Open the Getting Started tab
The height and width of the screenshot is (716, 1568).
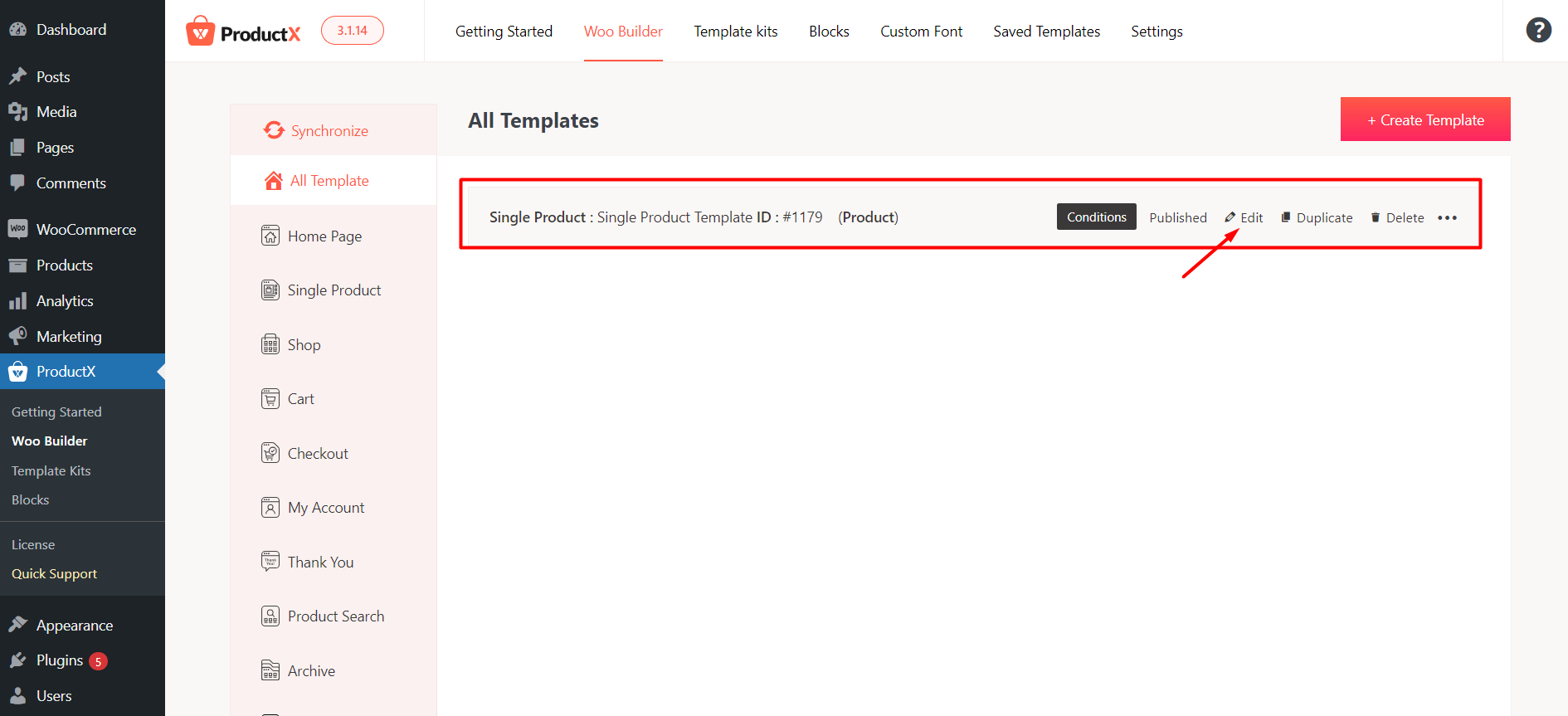pyautogui.click(x=504, y=32)
